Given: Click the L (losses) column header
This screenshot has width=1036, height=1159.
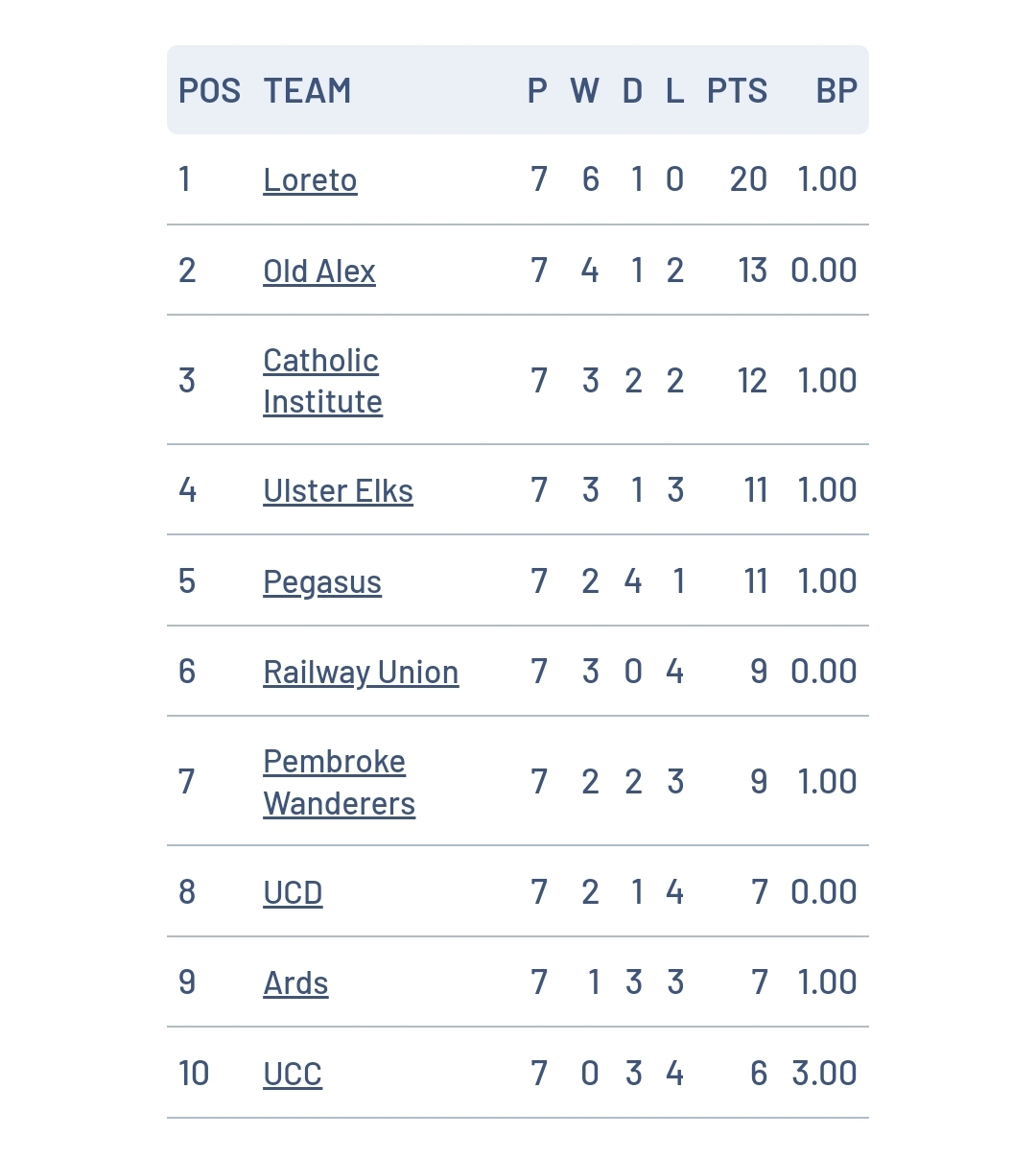Looking at the screenshot, I should 674,91.
